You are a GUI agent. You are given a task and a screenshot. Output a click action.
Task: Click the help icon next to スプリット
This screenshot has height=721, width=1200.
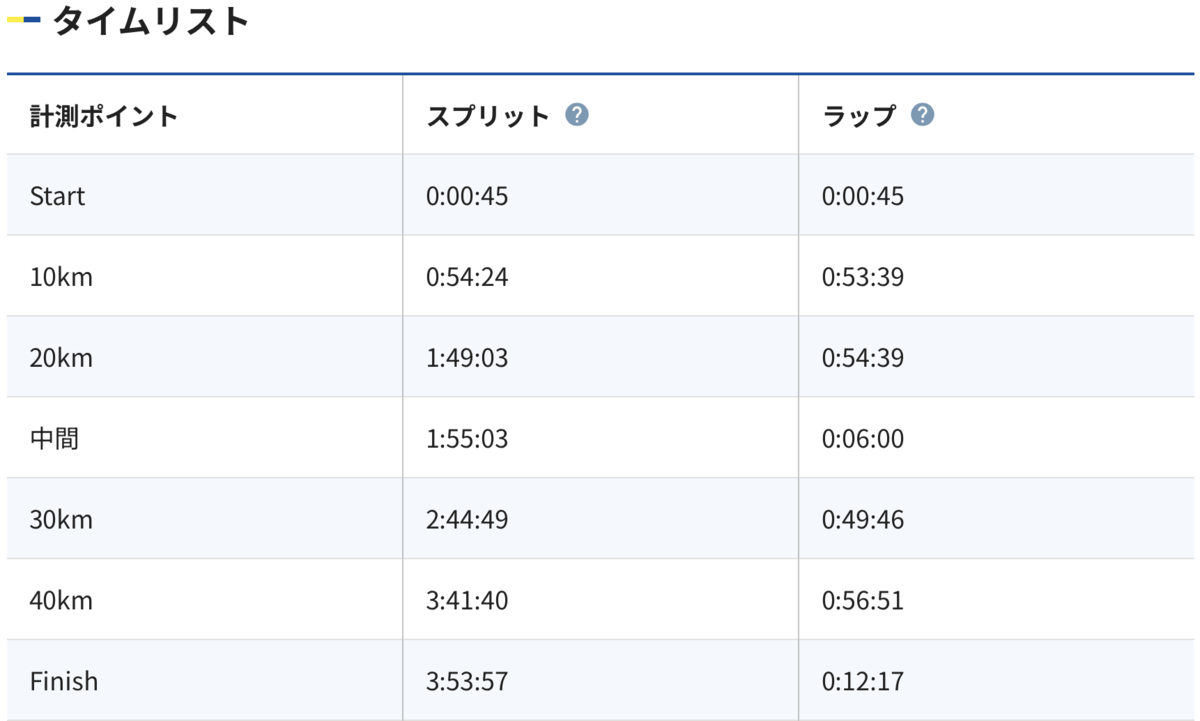tap(577, 115)
